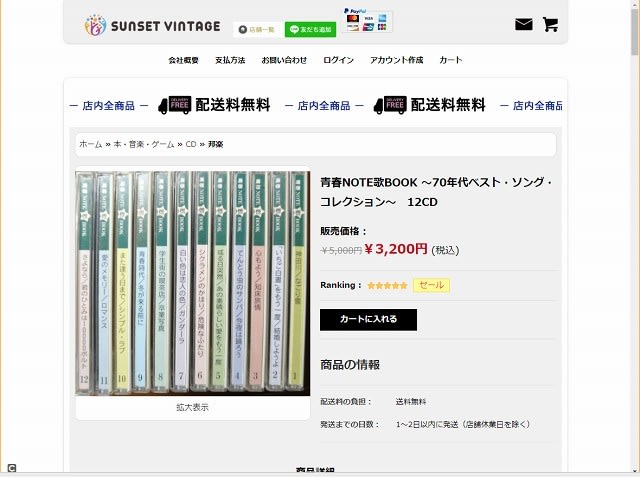Open the mail envelope icon

524,24
